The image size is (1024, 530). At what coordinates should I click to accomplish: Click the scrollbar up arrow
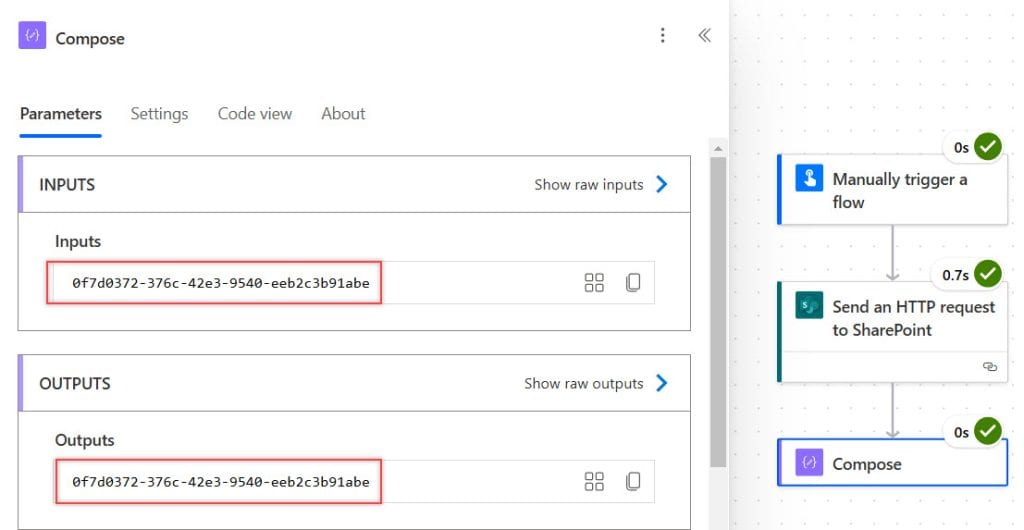[718, 148]
